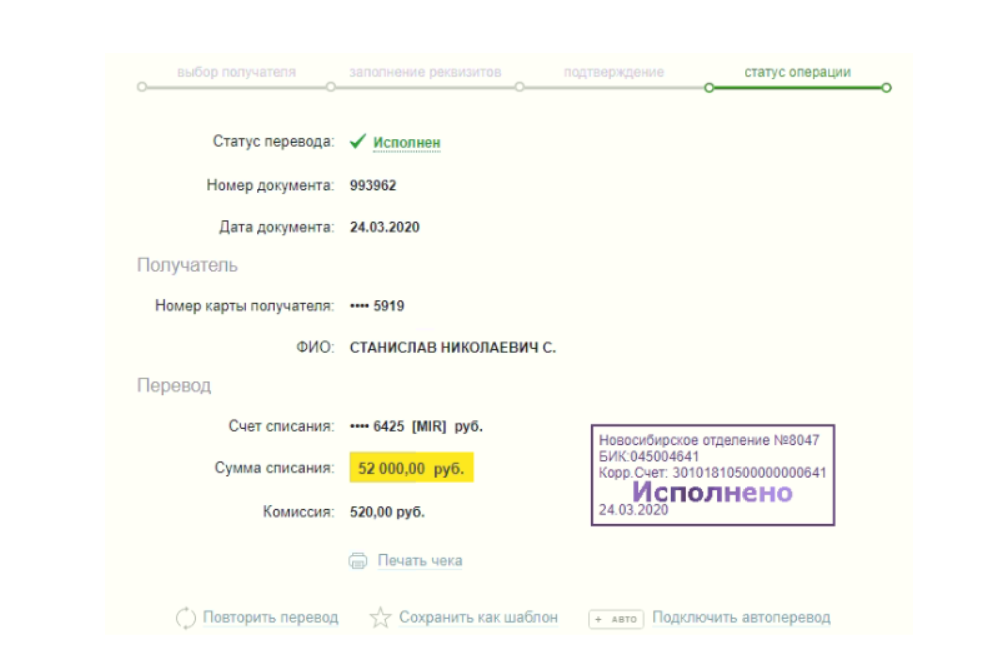Click the БИК:045004641 line in stamp
Screen dimensions: 991x667
point(649,456)
